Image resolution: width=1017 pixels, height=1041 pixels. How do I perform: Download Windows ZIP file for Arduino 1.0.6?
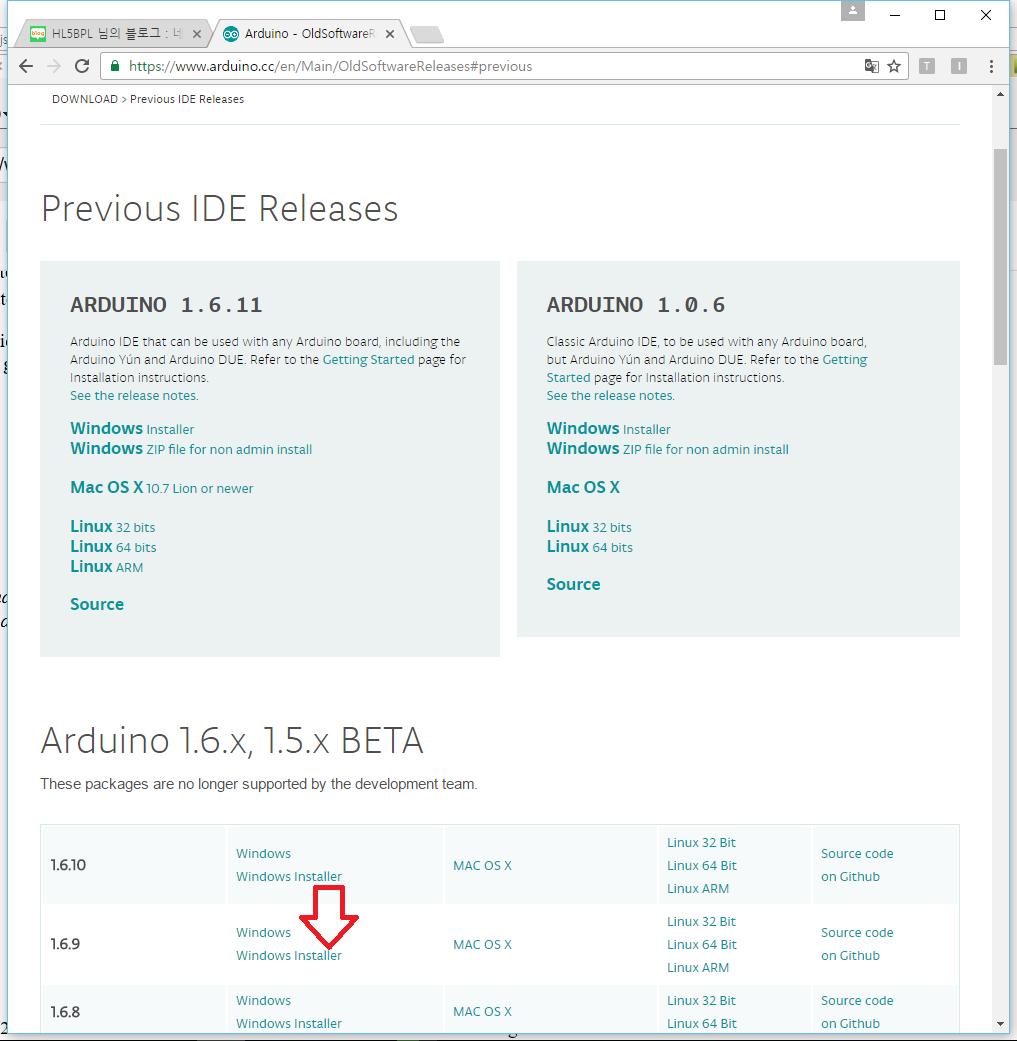(668, 448)
